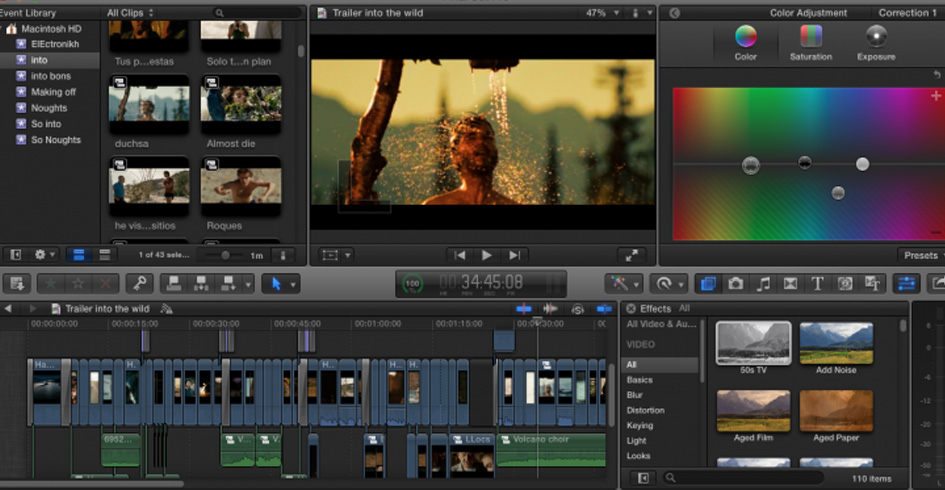Reject the clip using the red X
This screenshot has height=490, width=945.
[x=105, y=283]
